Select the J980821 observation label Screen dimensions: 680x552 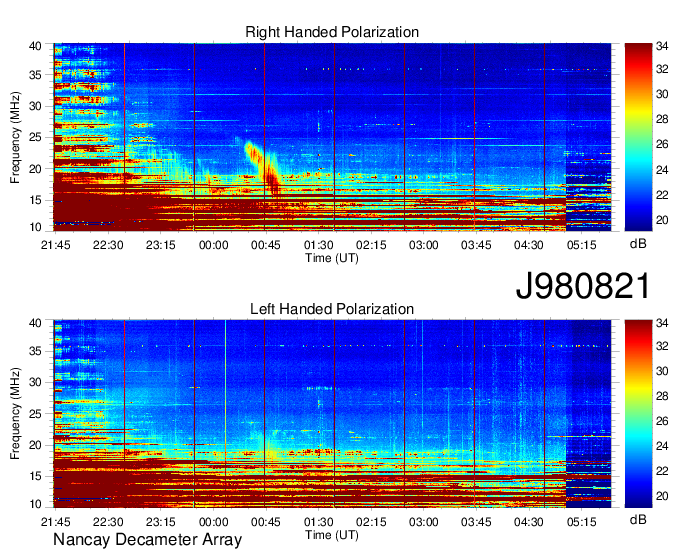pos(583,286)
